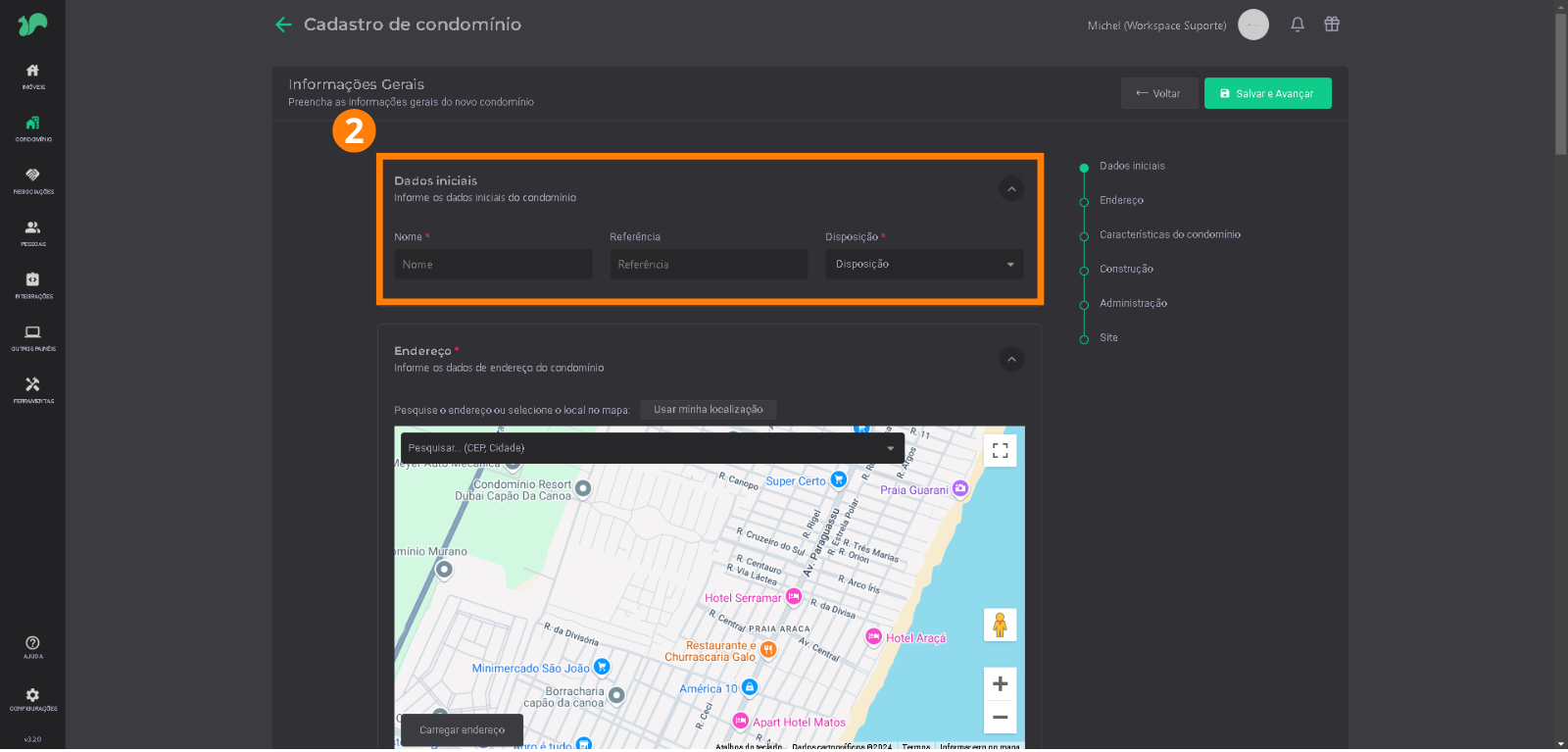
Task: Open the Integrações sidebar section
Action: point(32,285)
